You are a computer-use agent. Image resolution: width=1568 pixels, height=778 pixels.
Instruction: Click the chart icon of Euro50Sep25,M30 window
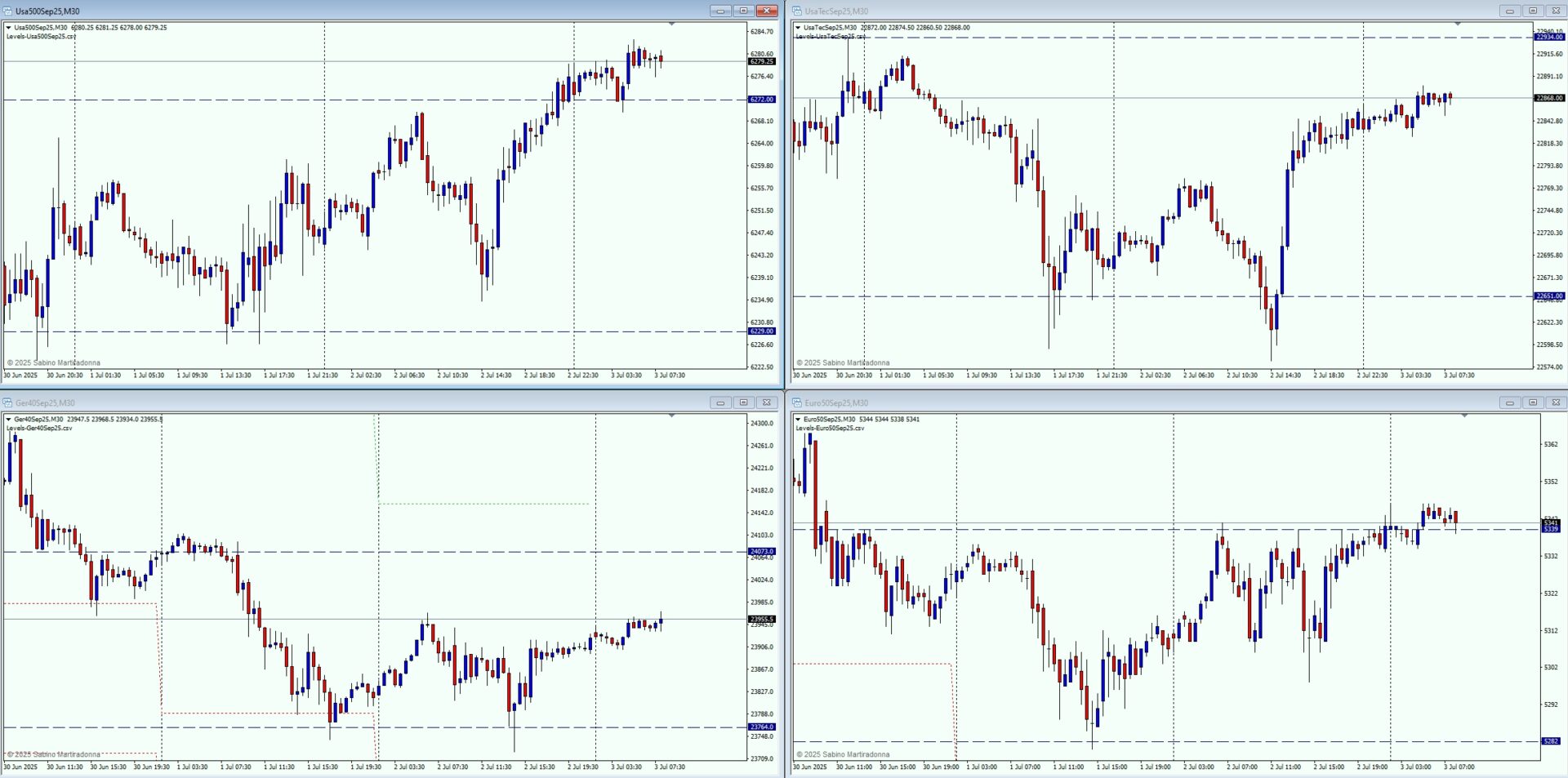point(797,402)
